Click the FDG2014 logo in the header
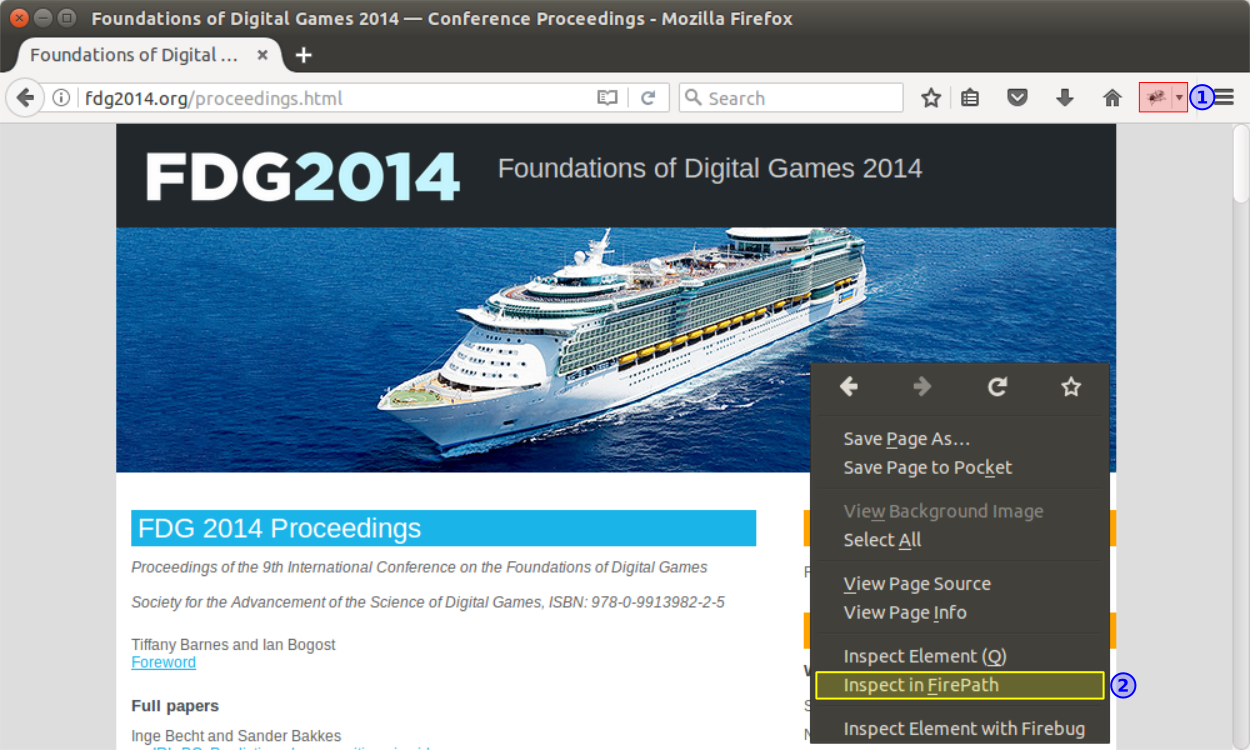Viewport: 1250px width, 750px height. (x=303, y=176)
